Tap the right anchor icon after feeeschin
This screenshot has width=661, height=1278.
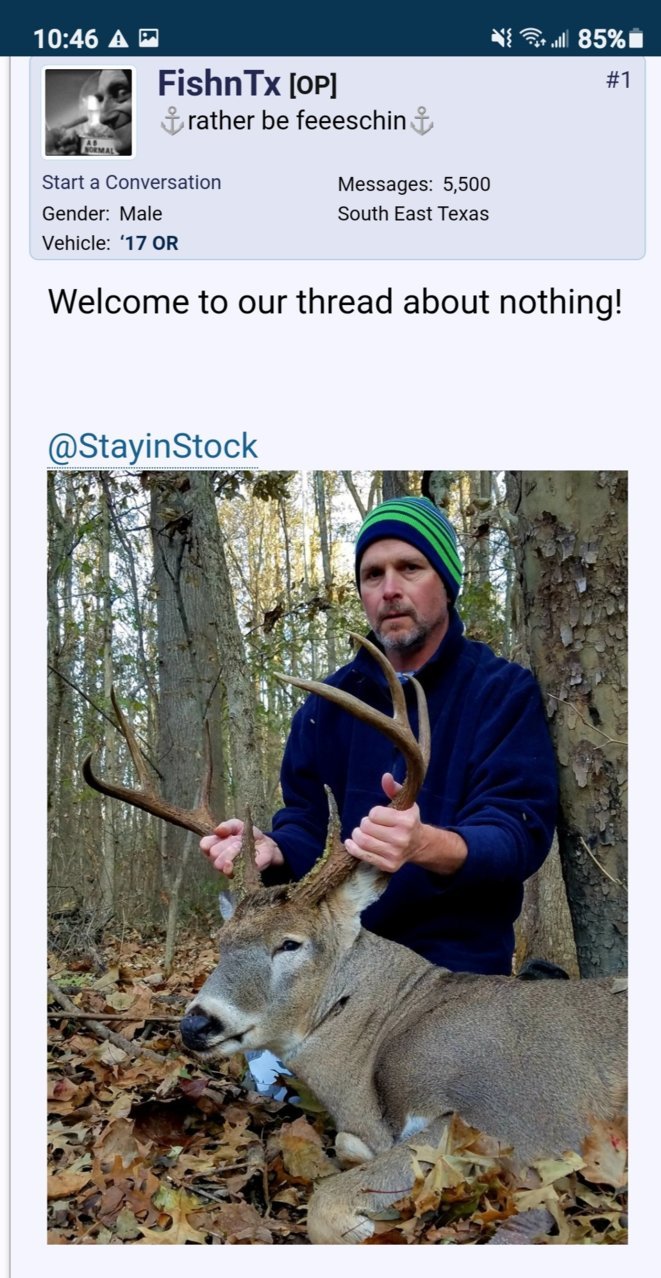(x=422, y=122)
